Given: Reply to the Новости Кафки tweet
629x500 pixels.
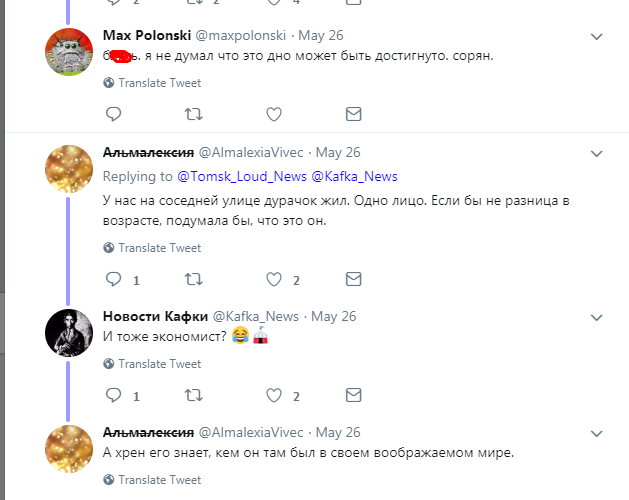Looking at the screenshot, I should pos(113,395).
